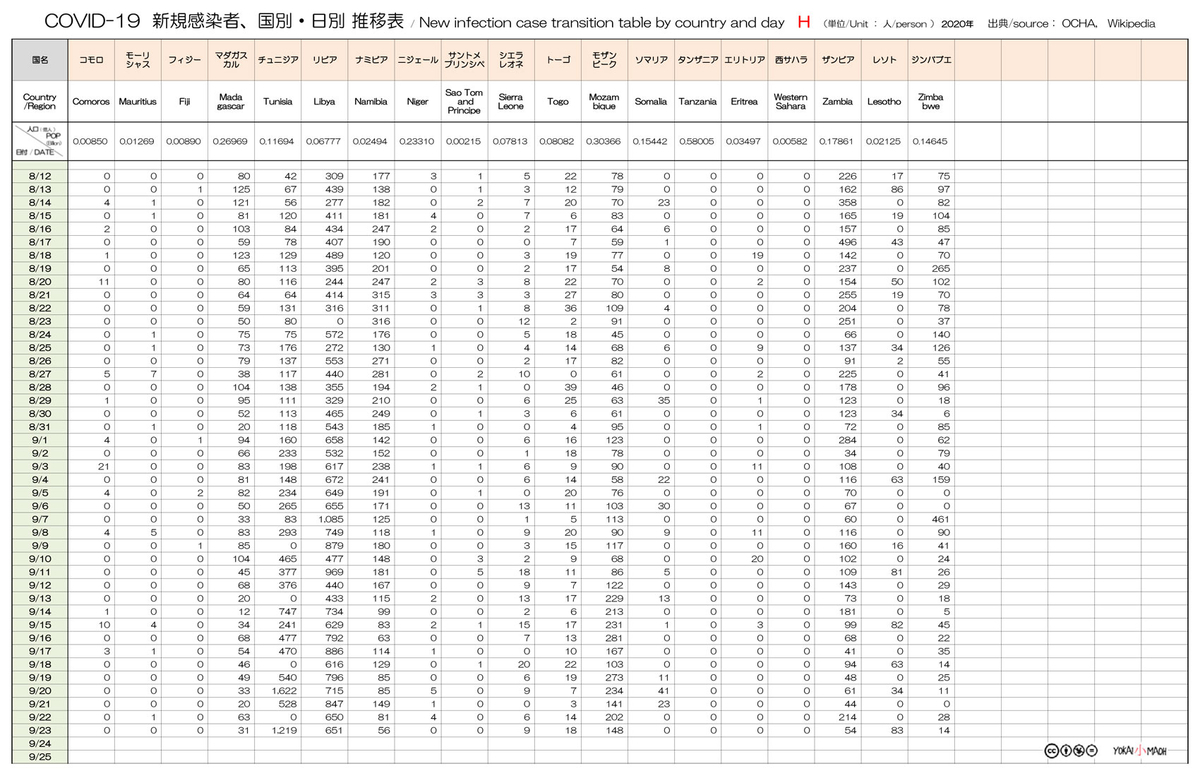
Task: Click population value "0.14645" for Zimbabwe
Action: [x=930, y=142]
